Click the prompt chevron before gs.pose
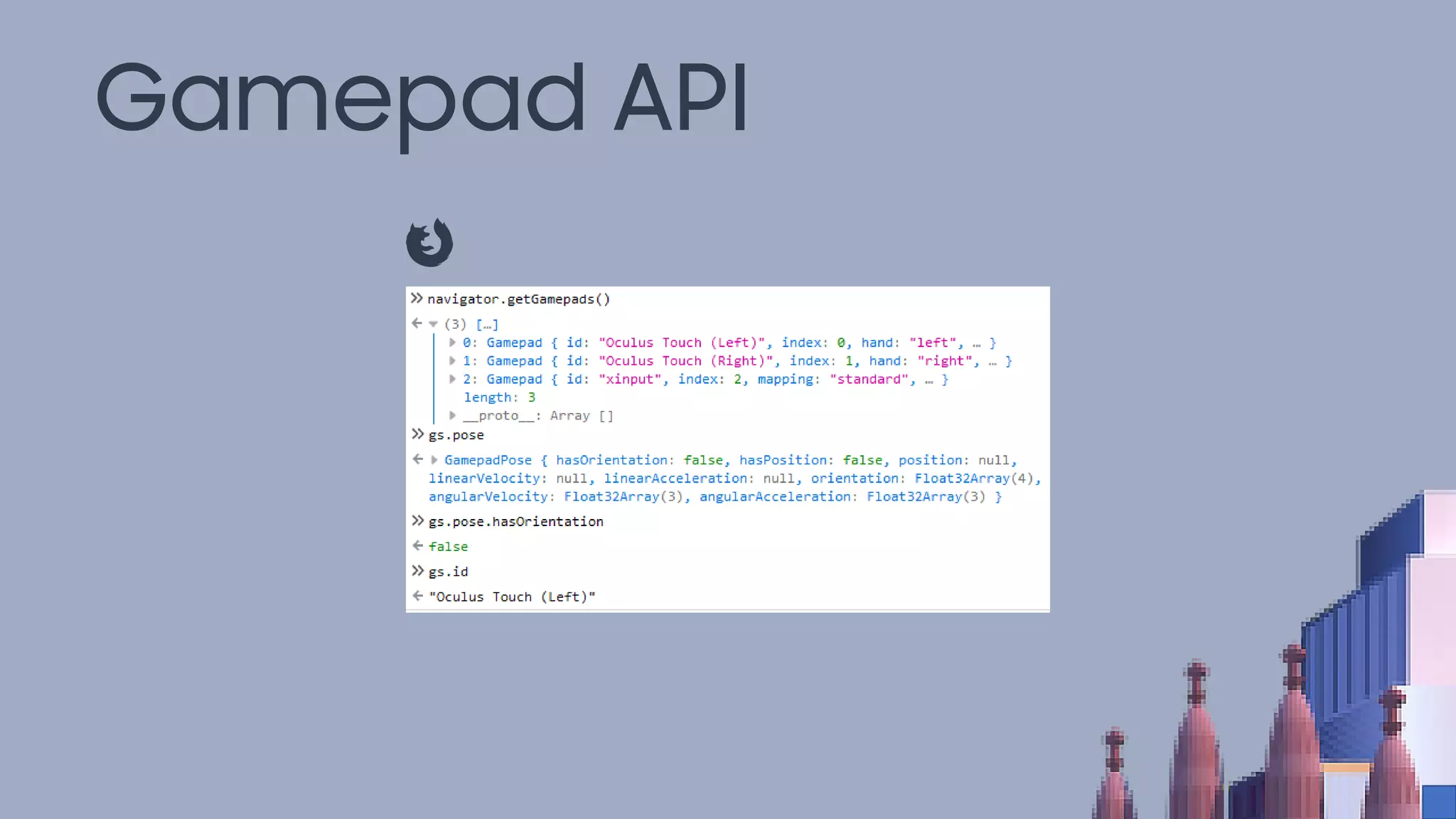This screenshot has height=819, width=1456. coord(417,434)
